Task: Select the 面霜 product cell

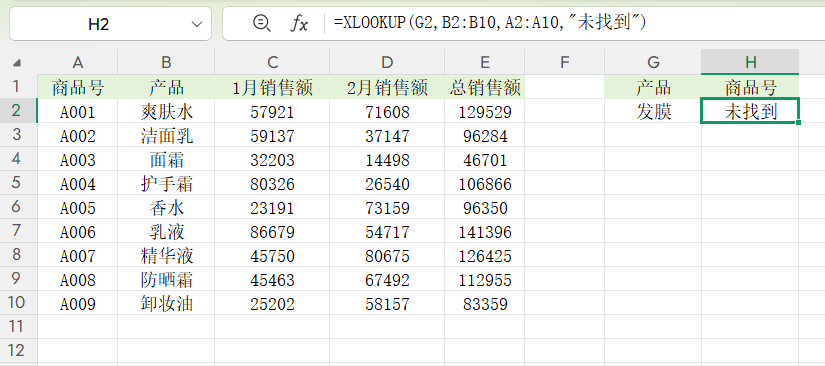Action: 166,159
